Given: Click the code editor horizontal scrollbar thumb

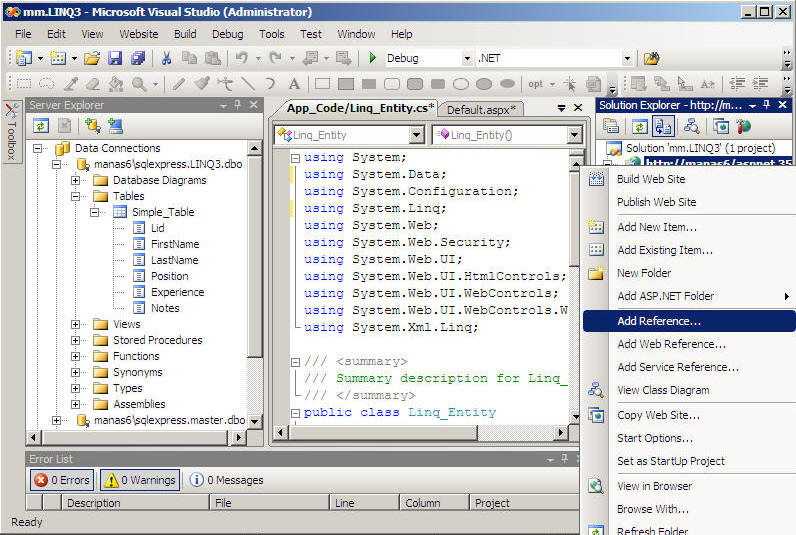Looking at the screenshot, I should [x=384, y=433].
